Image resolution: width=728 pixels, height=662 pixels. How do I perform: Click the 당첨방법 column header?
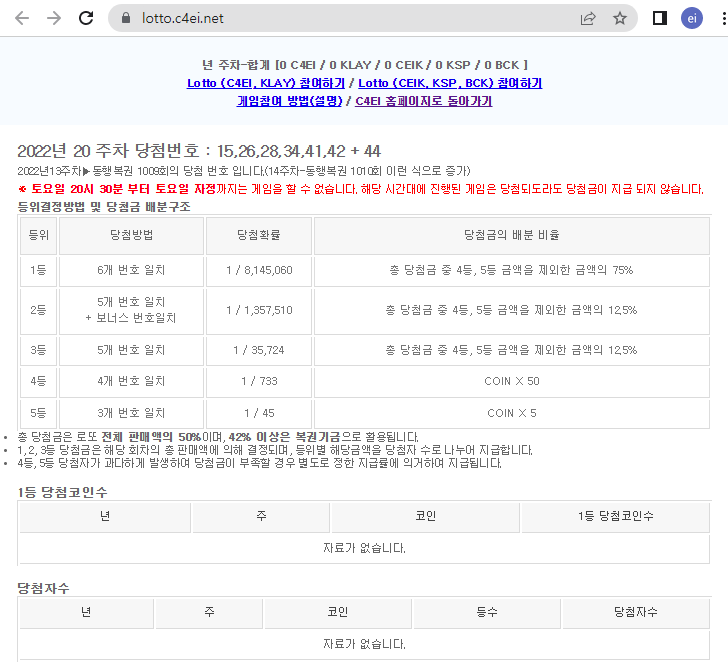131,235
